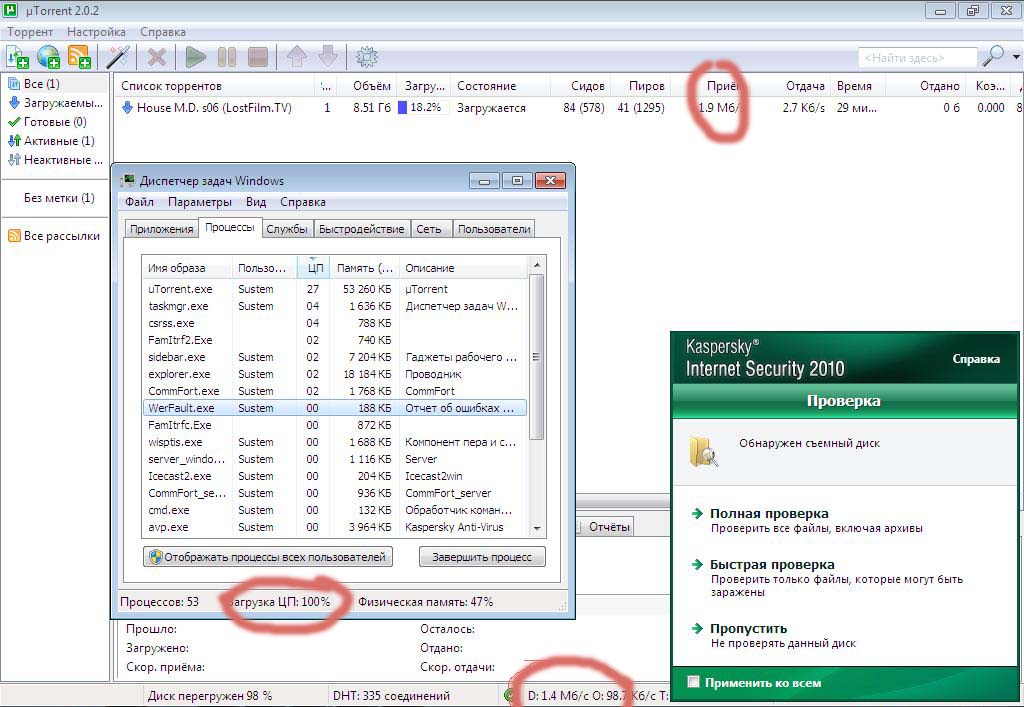Switch to the Быстродействие tab
1024x707 pixels.
pos(361,229)
